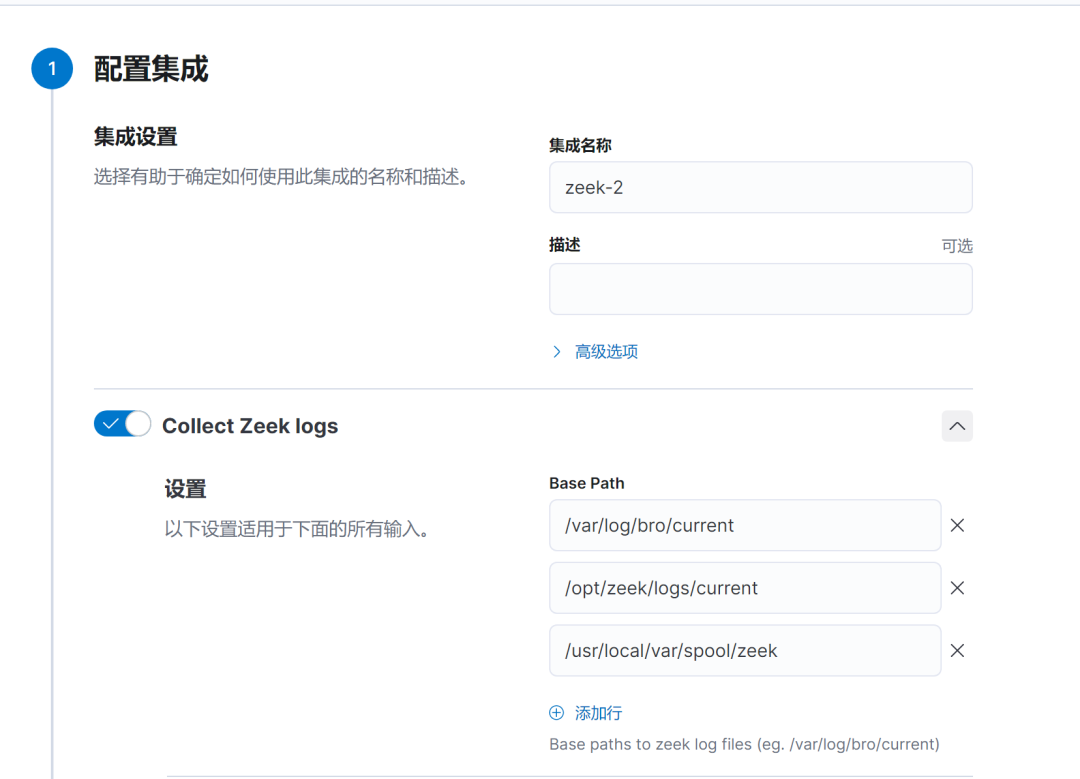Expand the 高级选项 chevron
The height and width of the screenshot is (779, 1080).
tap(557, 352)
